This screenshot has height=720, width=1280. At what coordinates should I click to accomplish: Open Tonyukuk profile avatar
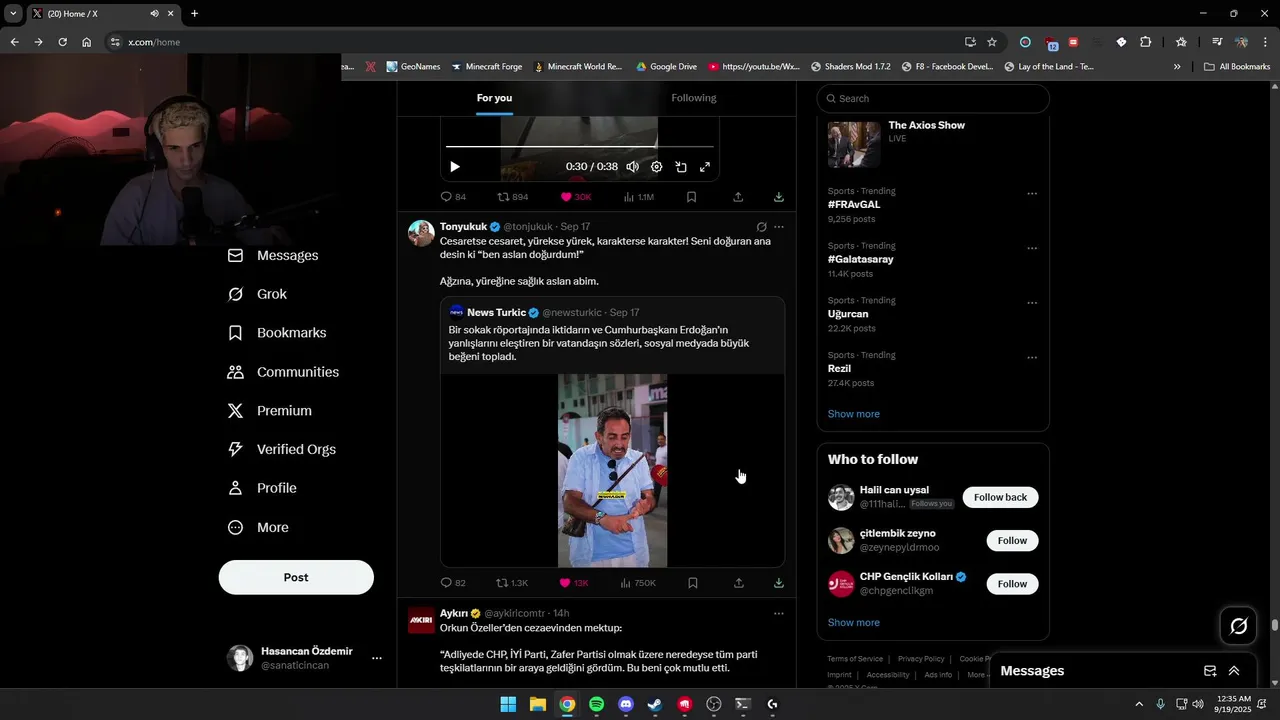[x=422, y=233]
